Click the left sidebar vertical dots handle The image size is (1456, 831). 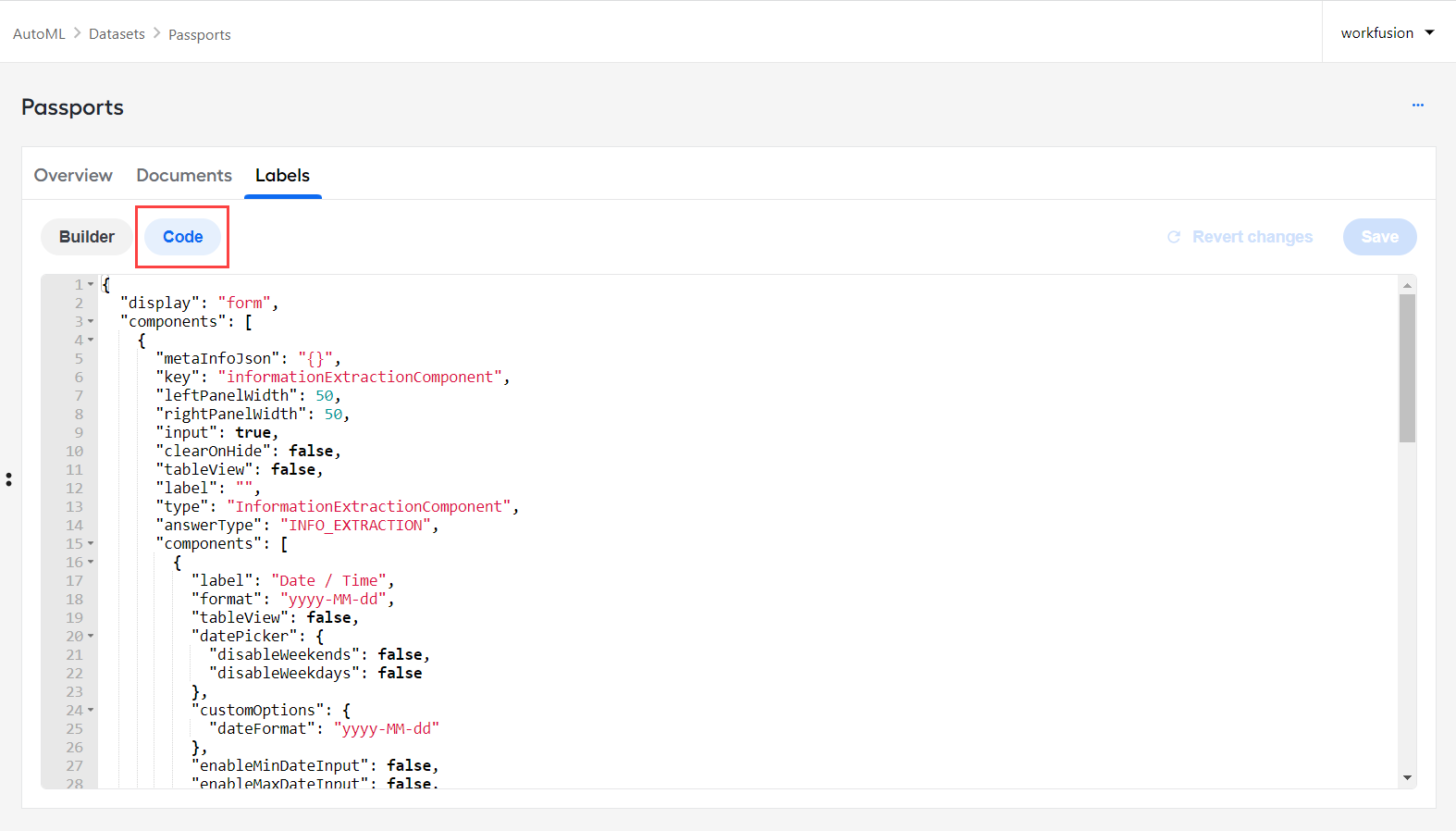8,479
